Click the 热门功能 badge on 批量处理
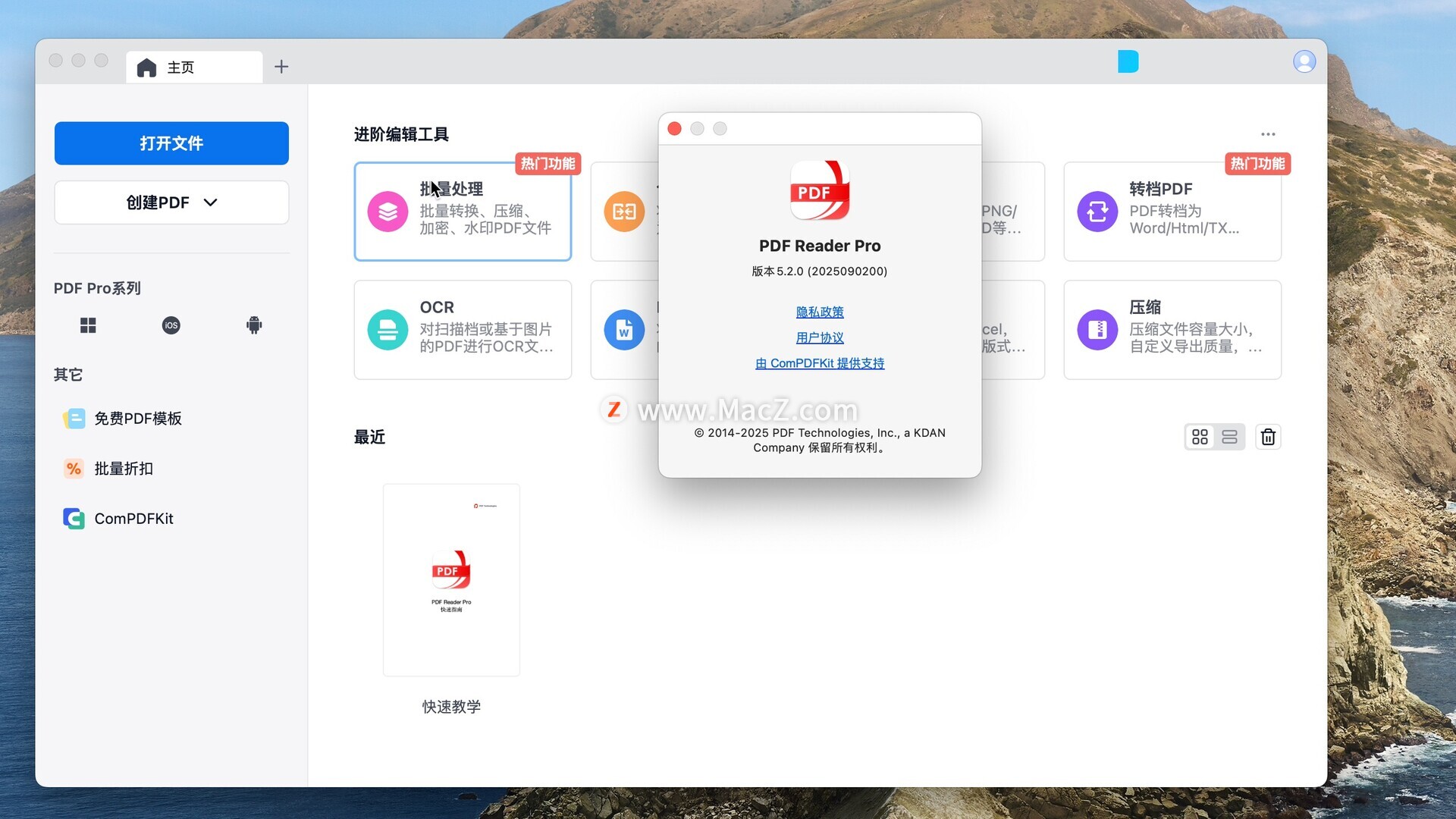Viewport: 1456px width, 819px height. pyautogui.click(x=548, y=164)
